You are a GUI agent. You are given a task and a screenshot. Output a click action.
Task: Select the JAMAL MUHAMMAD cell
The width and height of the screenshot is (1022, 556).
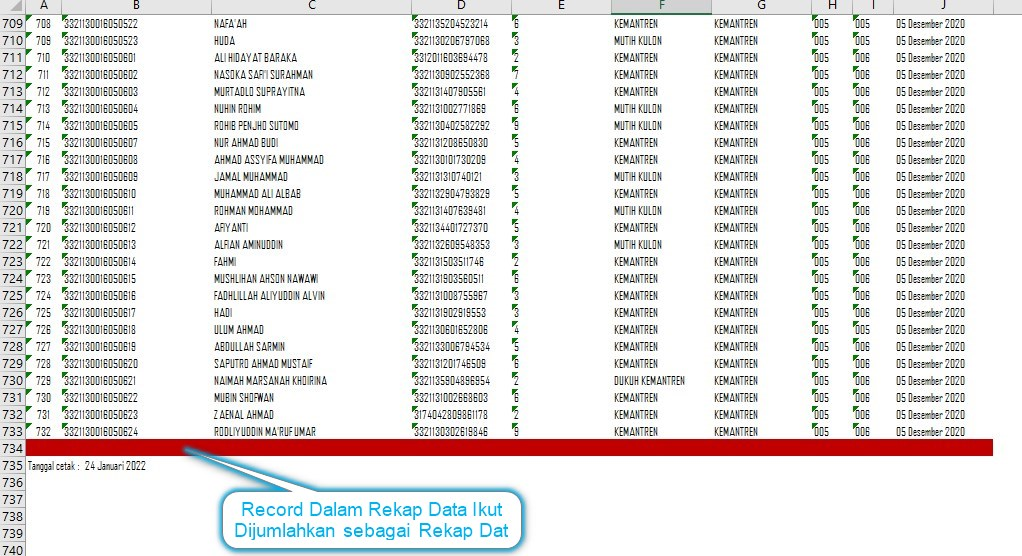(312, 177)
